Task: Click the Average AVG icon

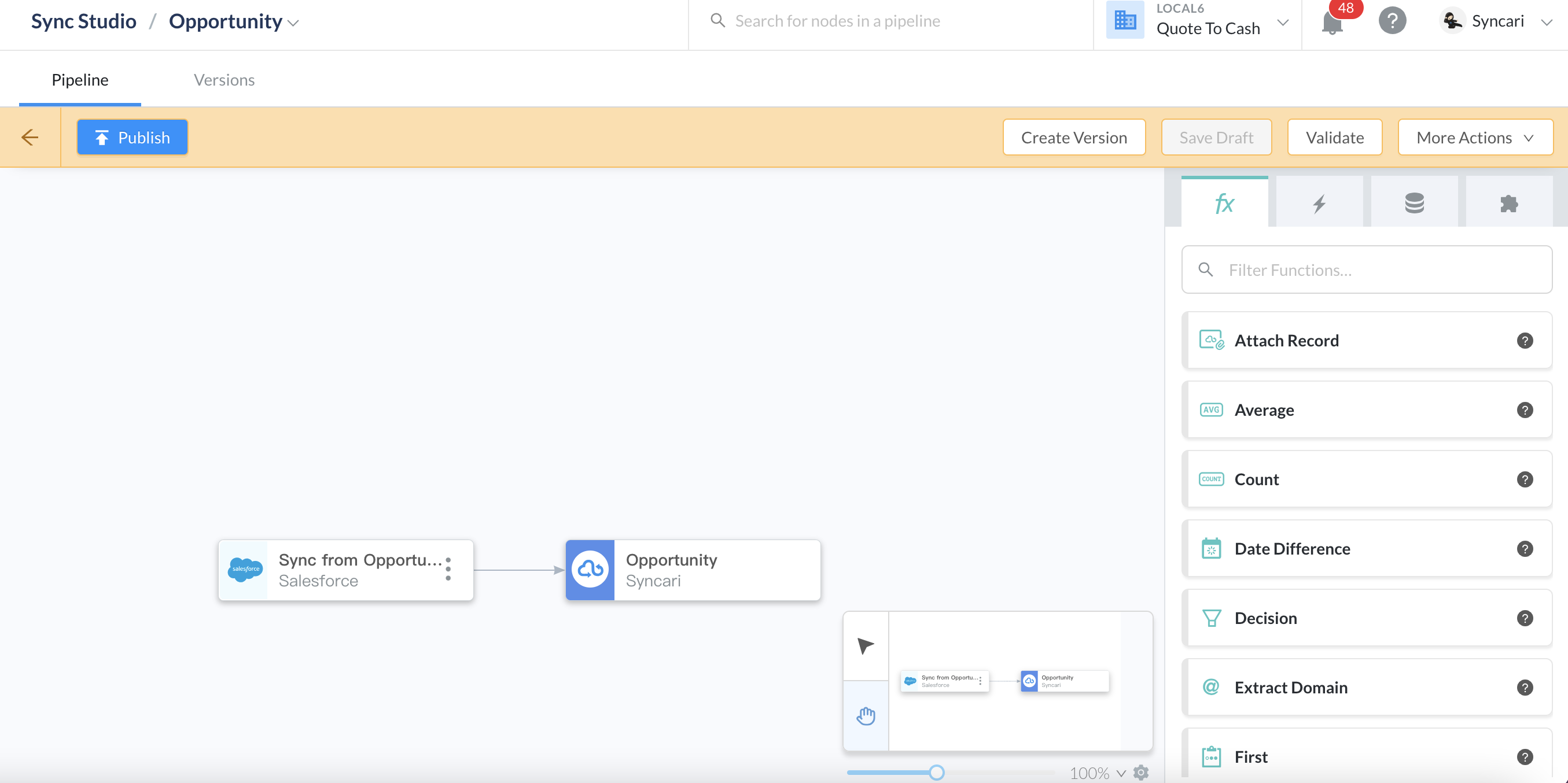Action: pos(1212,409)
